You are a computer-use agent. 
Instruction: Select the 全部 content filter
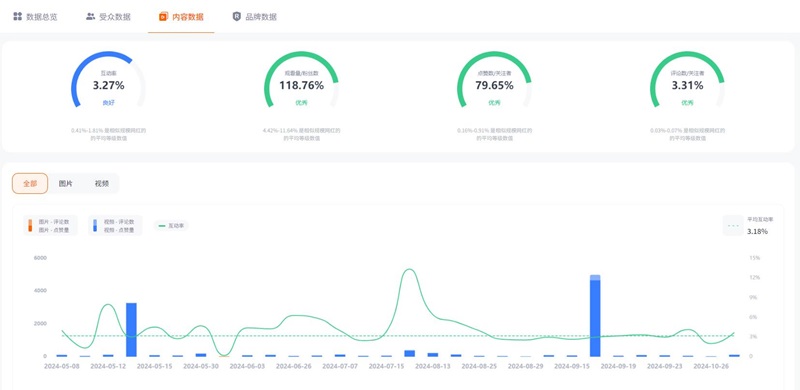pos(30,184)
